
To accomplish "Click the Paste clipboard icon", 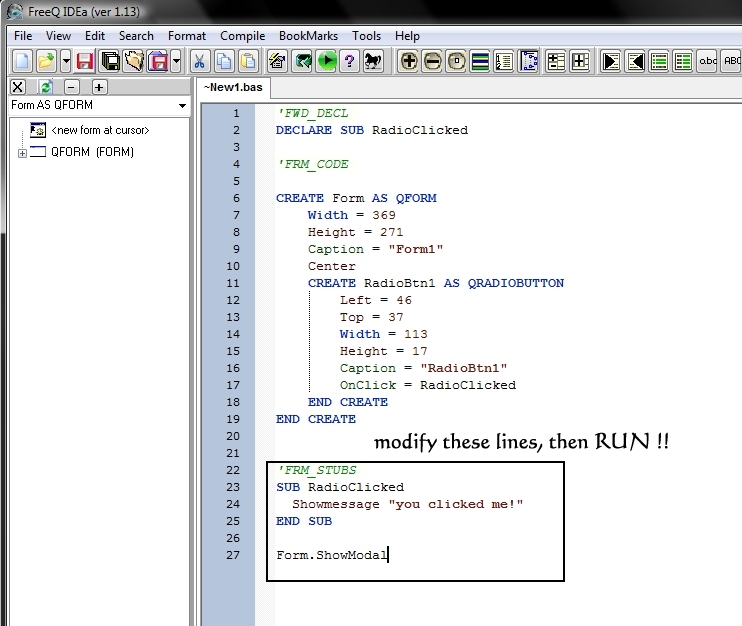I will tap(249, 62).
